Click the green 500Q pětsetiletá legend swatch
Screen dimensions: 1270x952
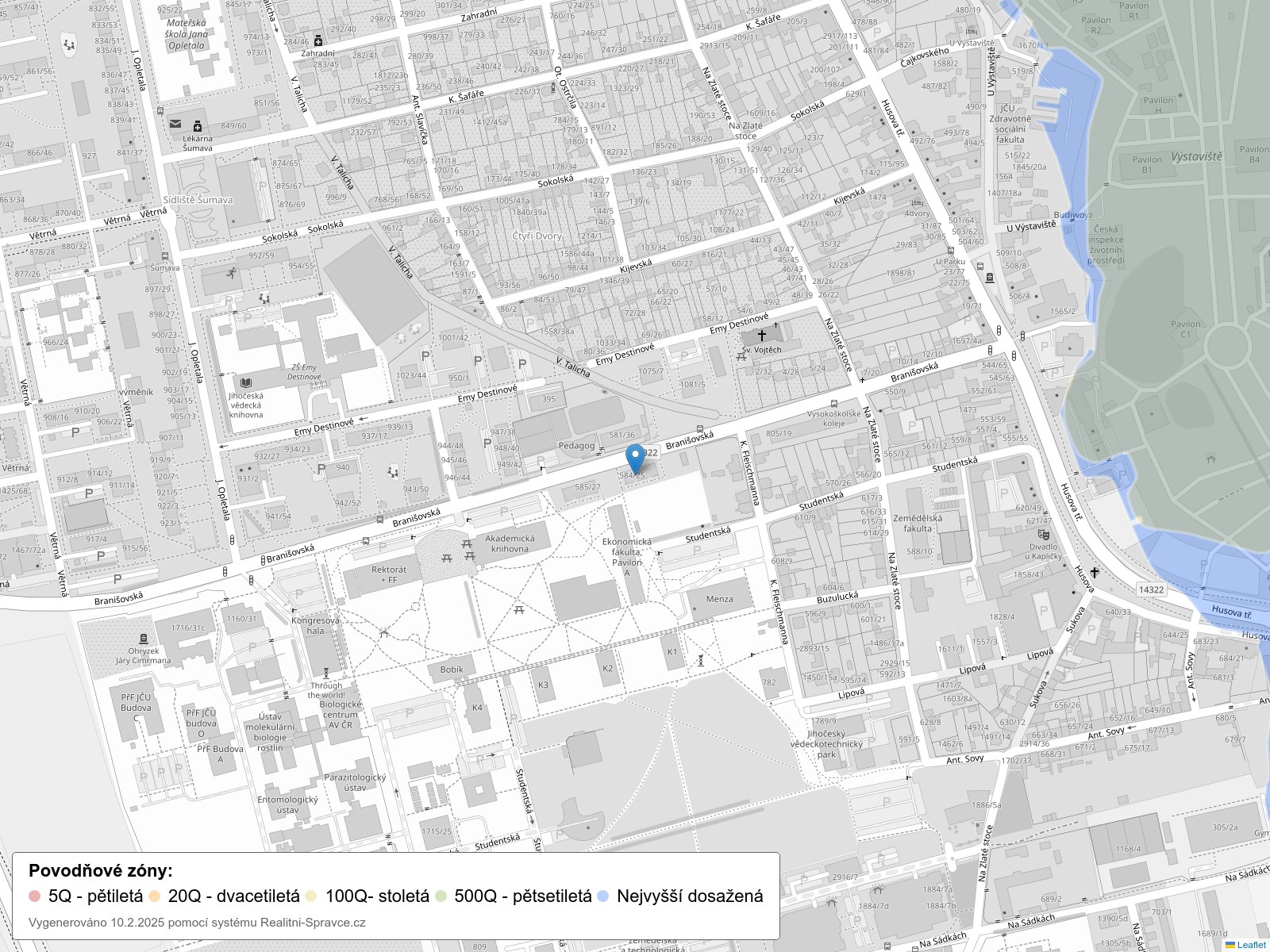point(441,896)
